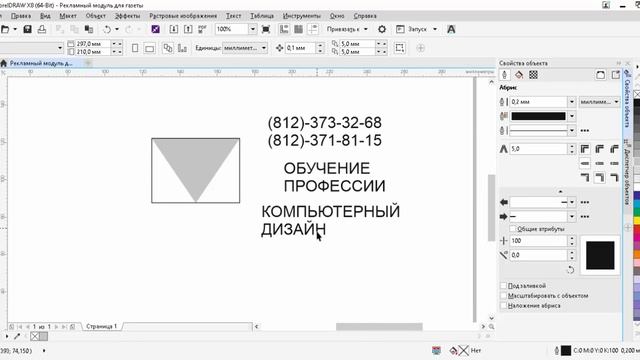The image size is (640, 360).
Task: Click the horizontal scrollbar thumb
Action: 379,327
